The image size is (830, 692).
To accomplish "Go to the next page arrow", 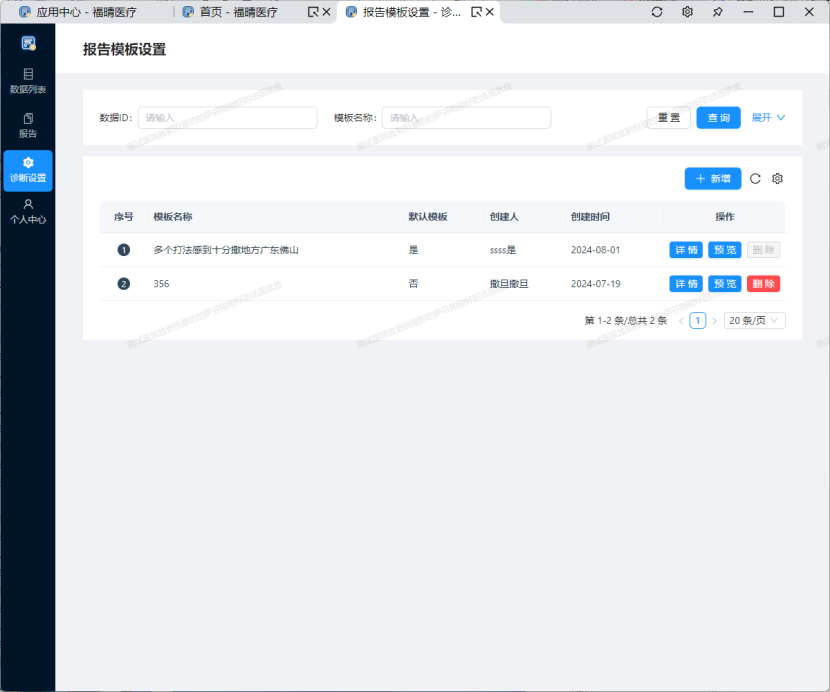I will coord(714,321).
